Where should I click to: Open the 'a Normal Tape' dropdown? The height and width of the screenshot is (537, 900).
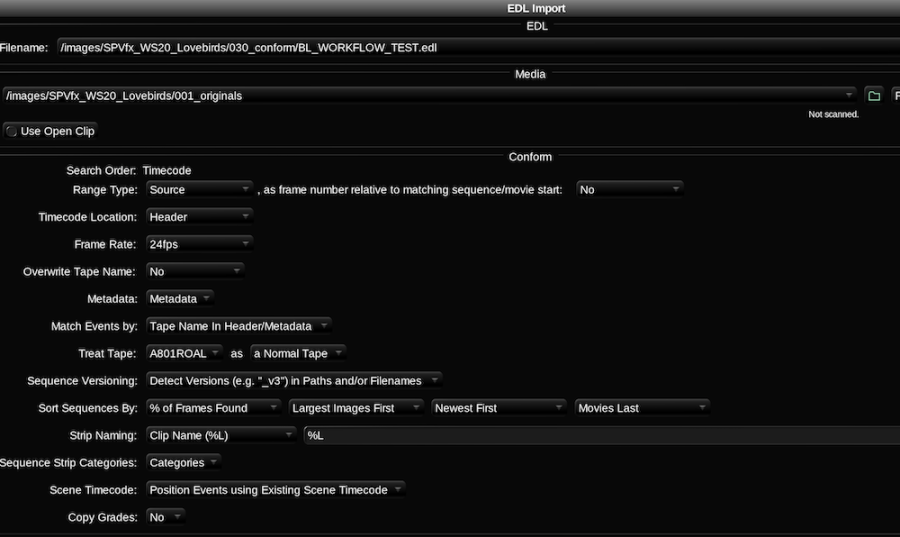click(298, 353)
